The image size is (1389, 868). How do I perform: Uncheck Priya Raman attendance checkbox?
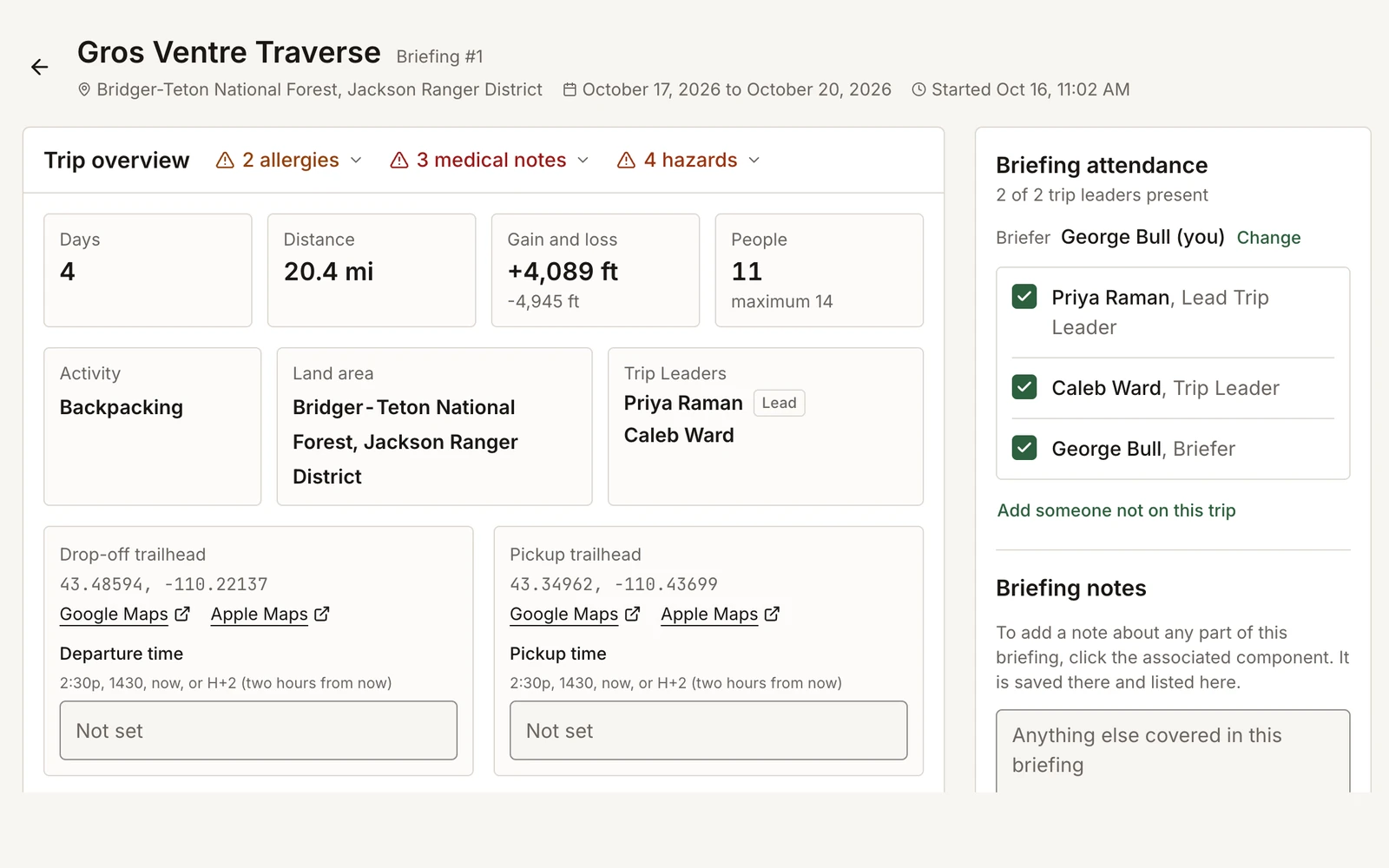[1024, 297]
